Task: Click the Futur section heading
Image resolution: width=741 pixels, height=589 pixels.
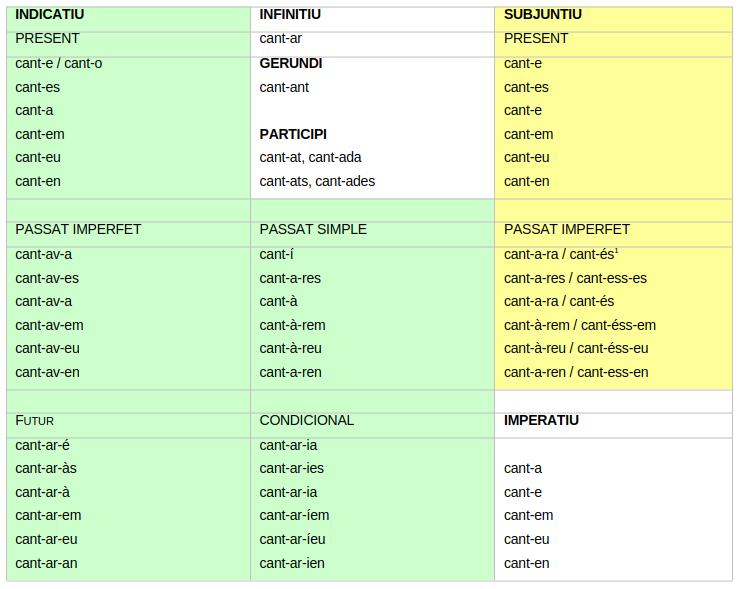Action: (x=35, y=420)
